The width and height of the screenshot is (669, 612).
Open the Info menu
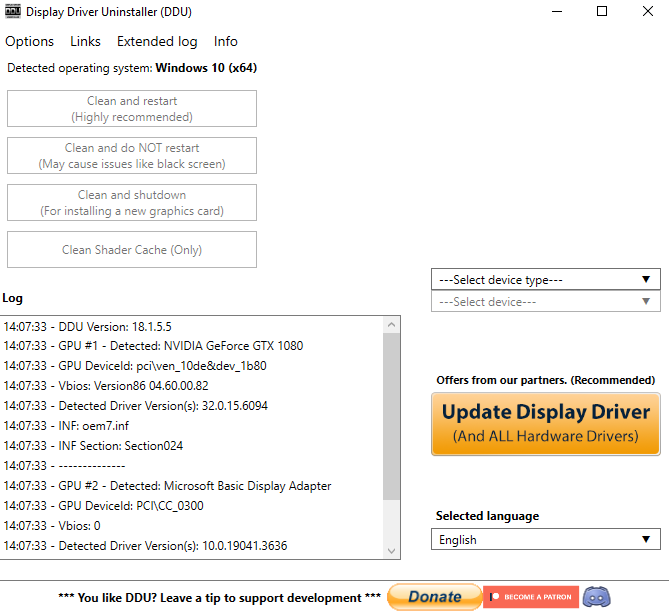click(225, 41)
